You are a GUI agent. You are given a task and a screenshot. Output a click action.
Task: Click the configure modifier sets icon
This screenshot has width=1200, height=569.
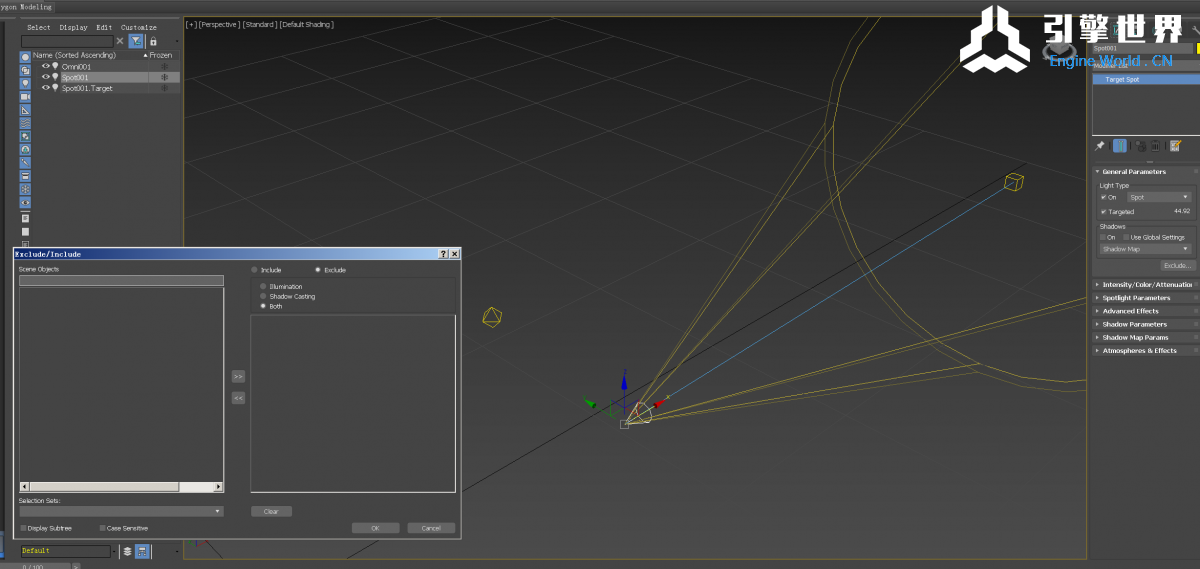click(1175, 146)
